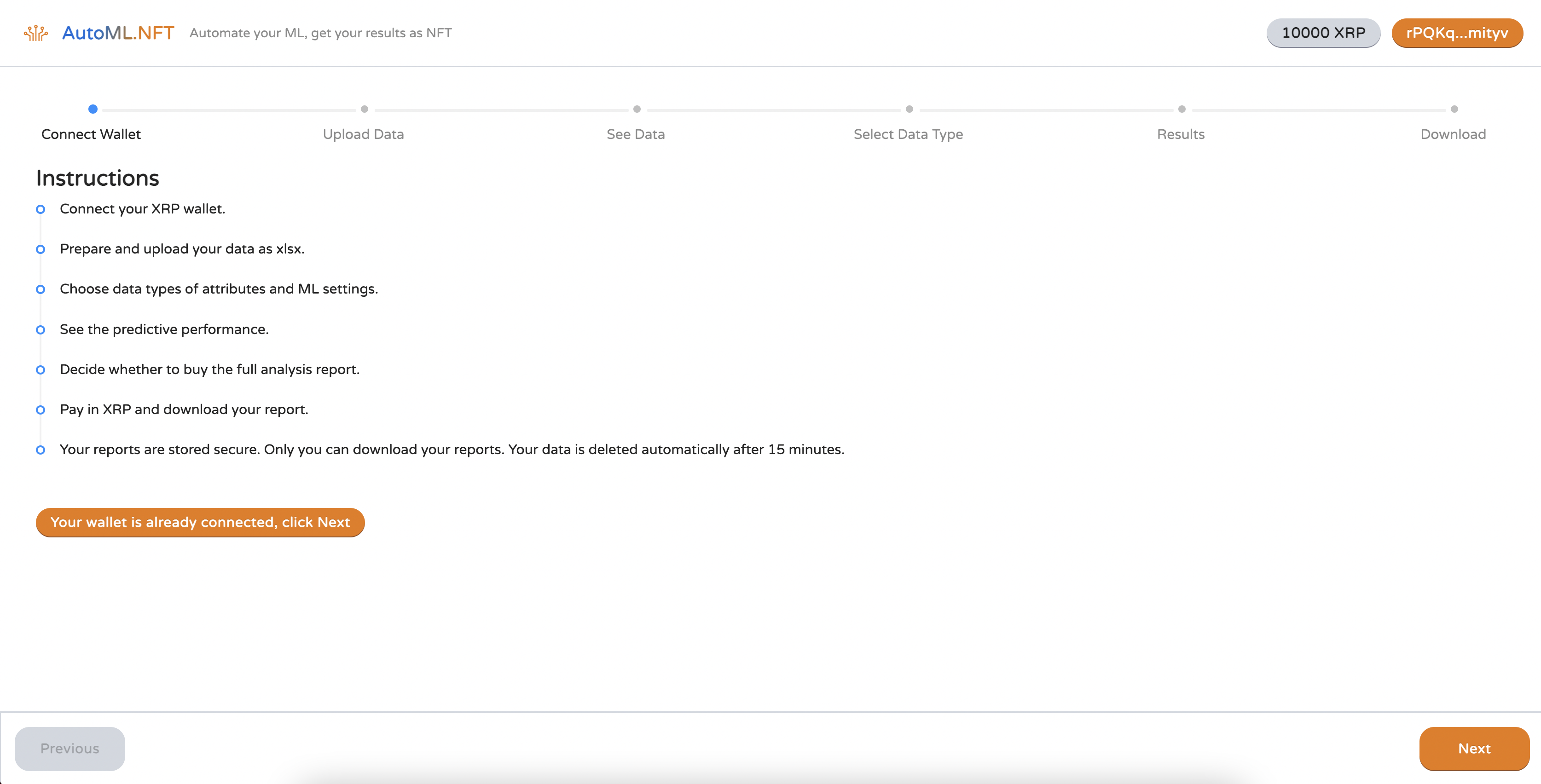
Task: Go to the Upload Data step
Action: tap(363, 134)
